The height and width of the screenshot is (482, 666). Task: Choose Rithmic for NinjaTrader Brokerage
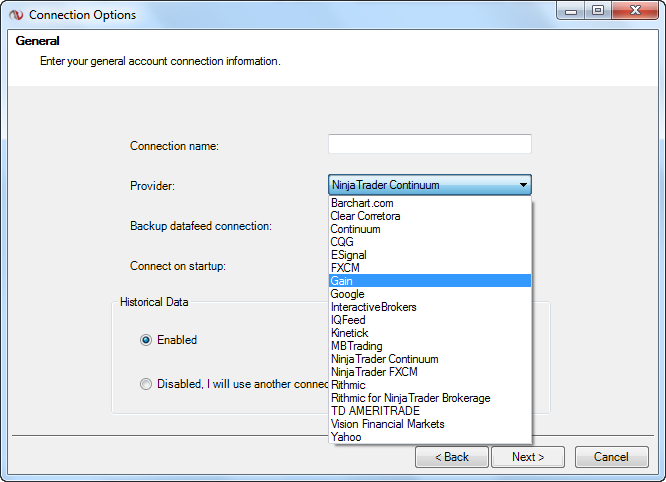point(430,398)
